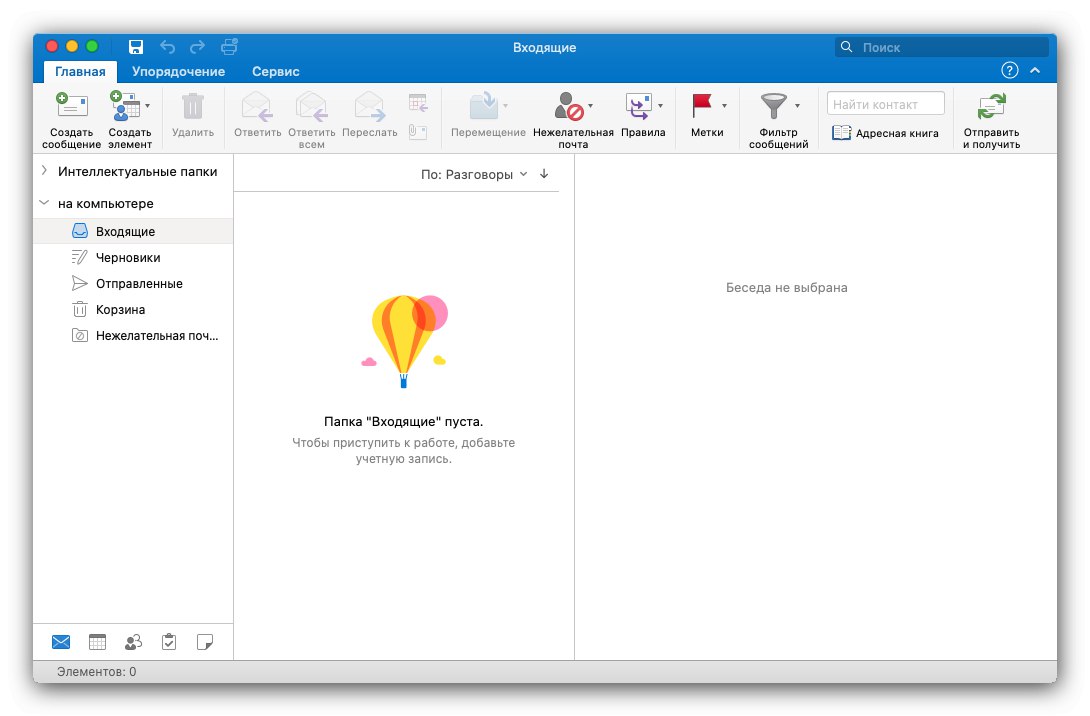This screenshot has width=1090, height=716.
Task: Expand the Интеллектуальные папки group
Action: (x=44, y=171)
